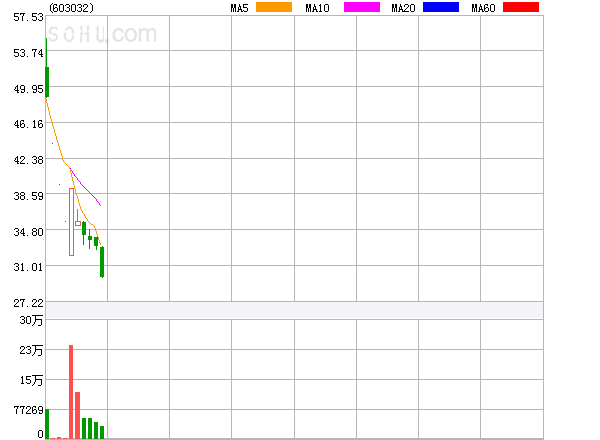Click the MA20 legend label
This screenshot has height=440, width=600.
point(403,8)
